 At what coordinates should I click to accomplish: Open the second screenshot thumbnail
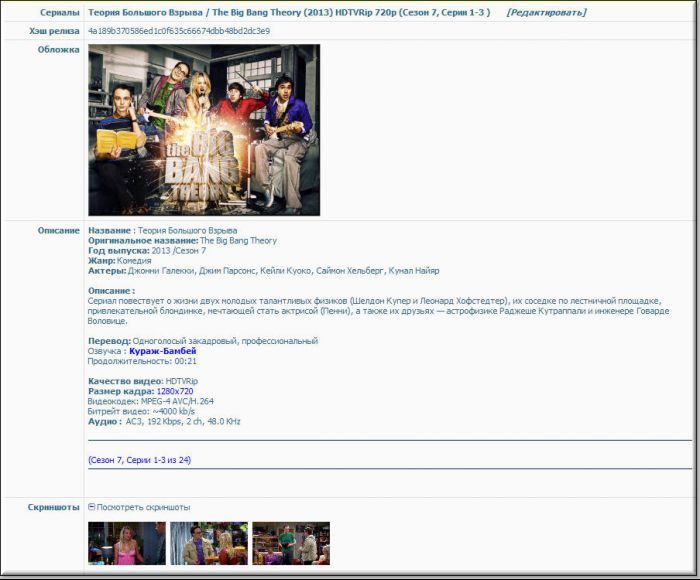(209, 543)
